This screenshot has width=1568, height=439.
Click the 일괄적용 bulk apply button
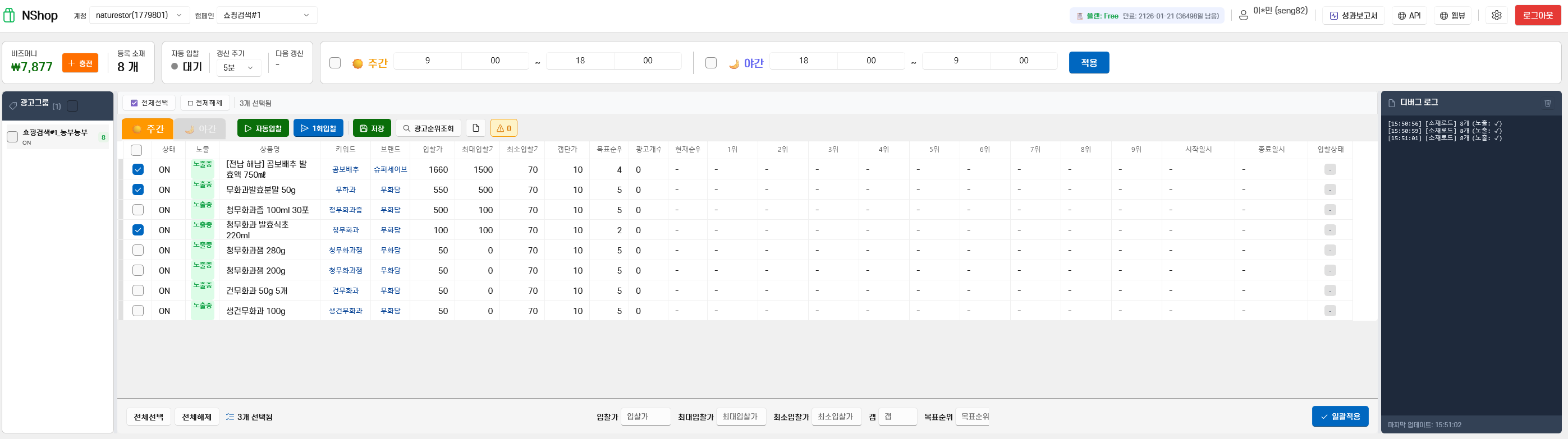(x=1340, y=417)
